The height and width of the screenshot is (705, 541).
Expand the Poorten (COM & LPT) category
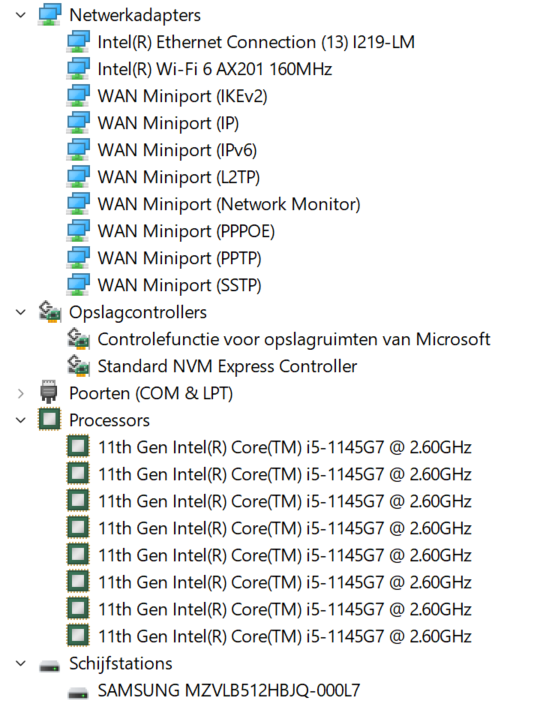tap(21, 393)
